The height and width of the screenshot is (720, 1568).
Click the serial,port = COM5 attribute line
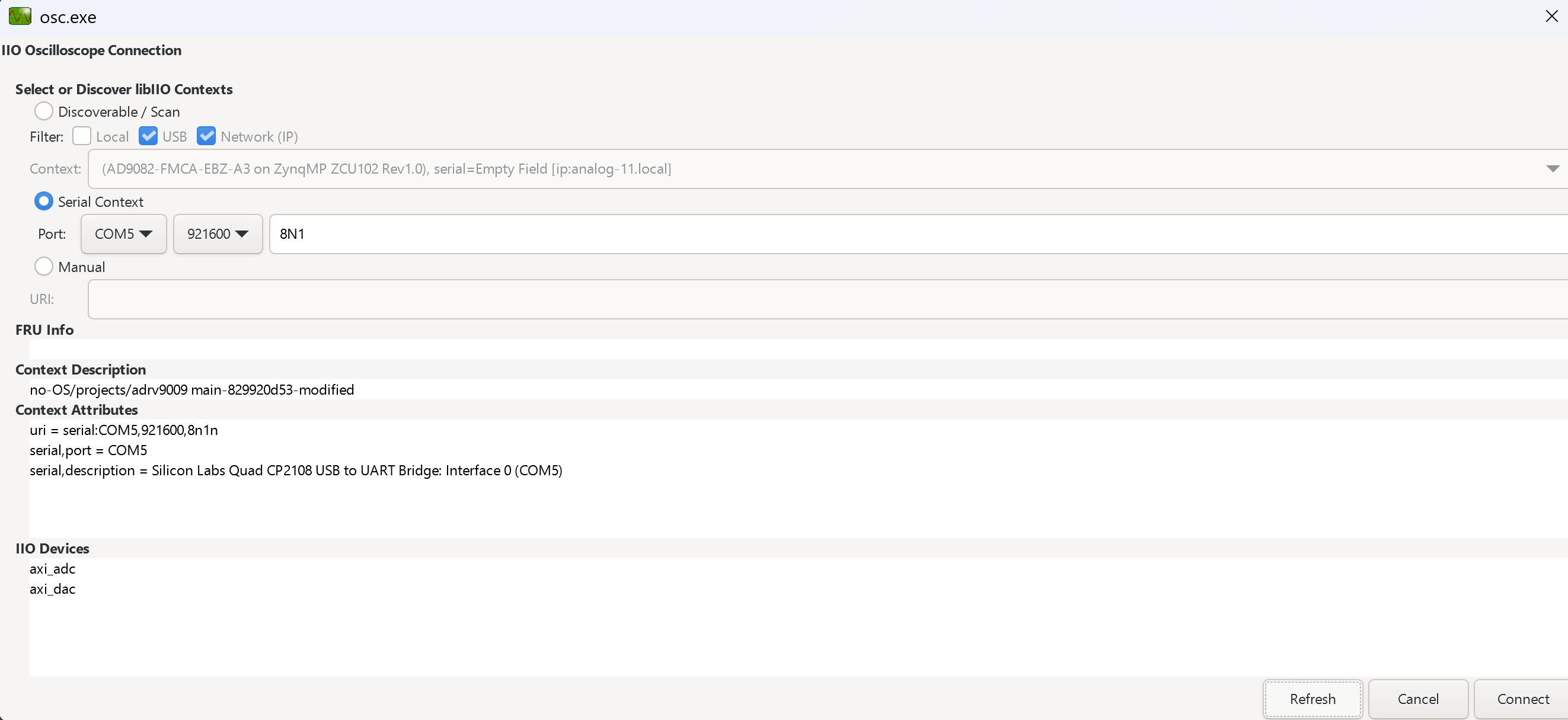[x=88, y=450]
